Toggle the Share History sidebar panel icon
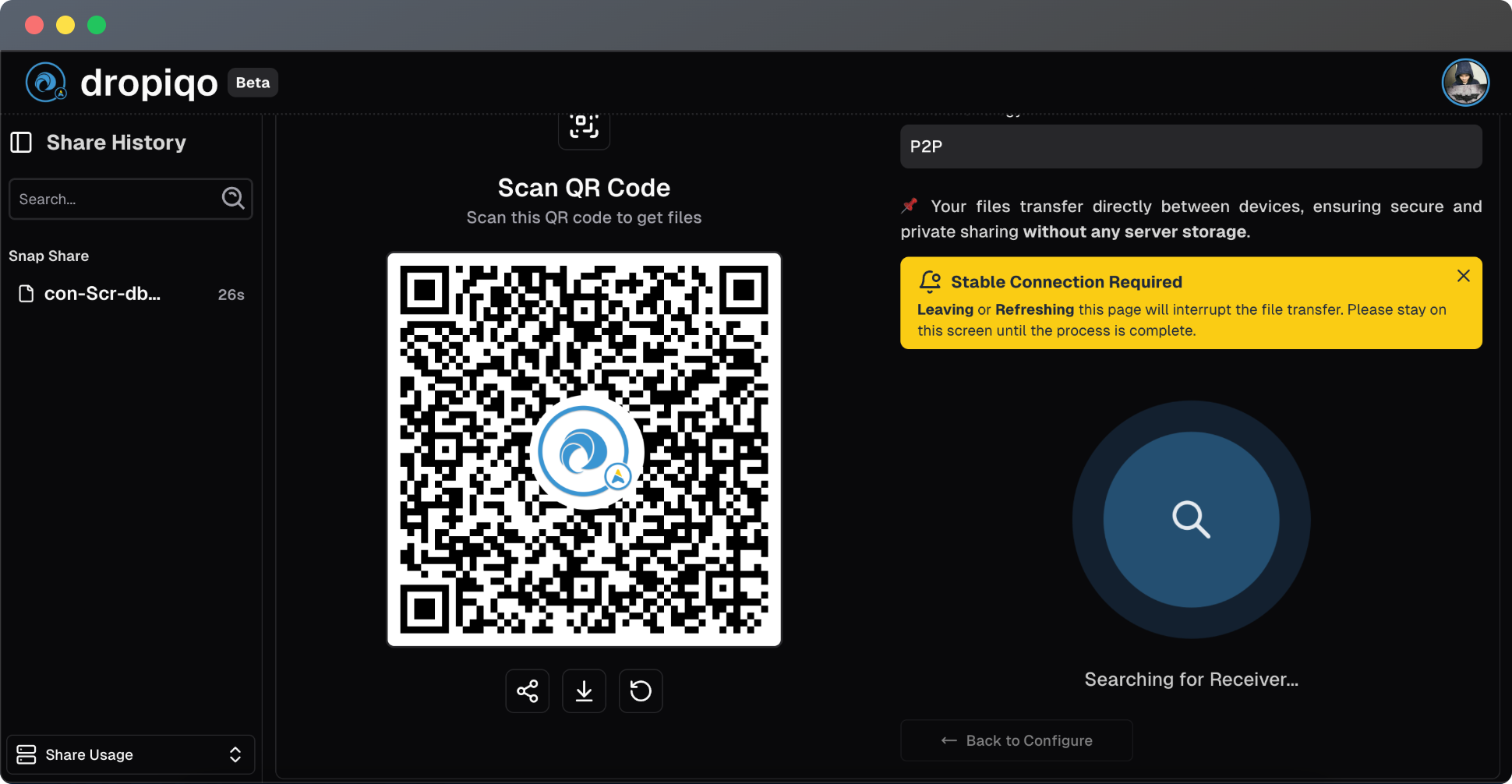The image size is (1512, 784). coord(21,143)
